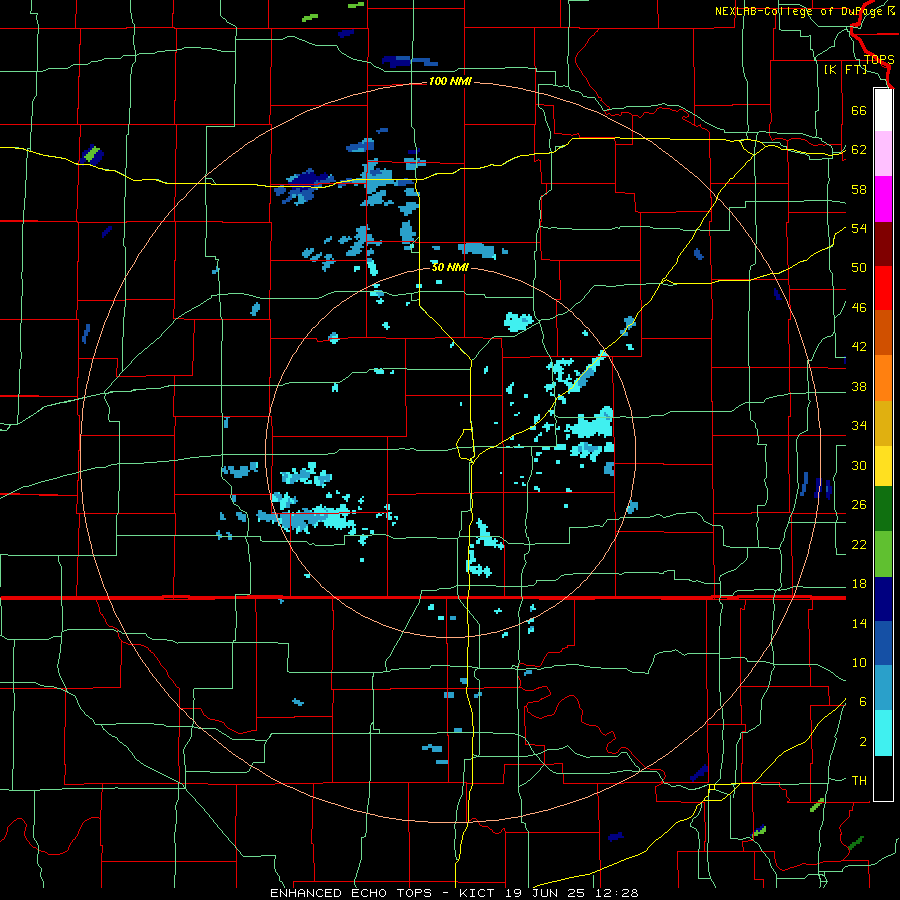Click the legend value 62
The image size is (900, 900).
coord(859,150)
